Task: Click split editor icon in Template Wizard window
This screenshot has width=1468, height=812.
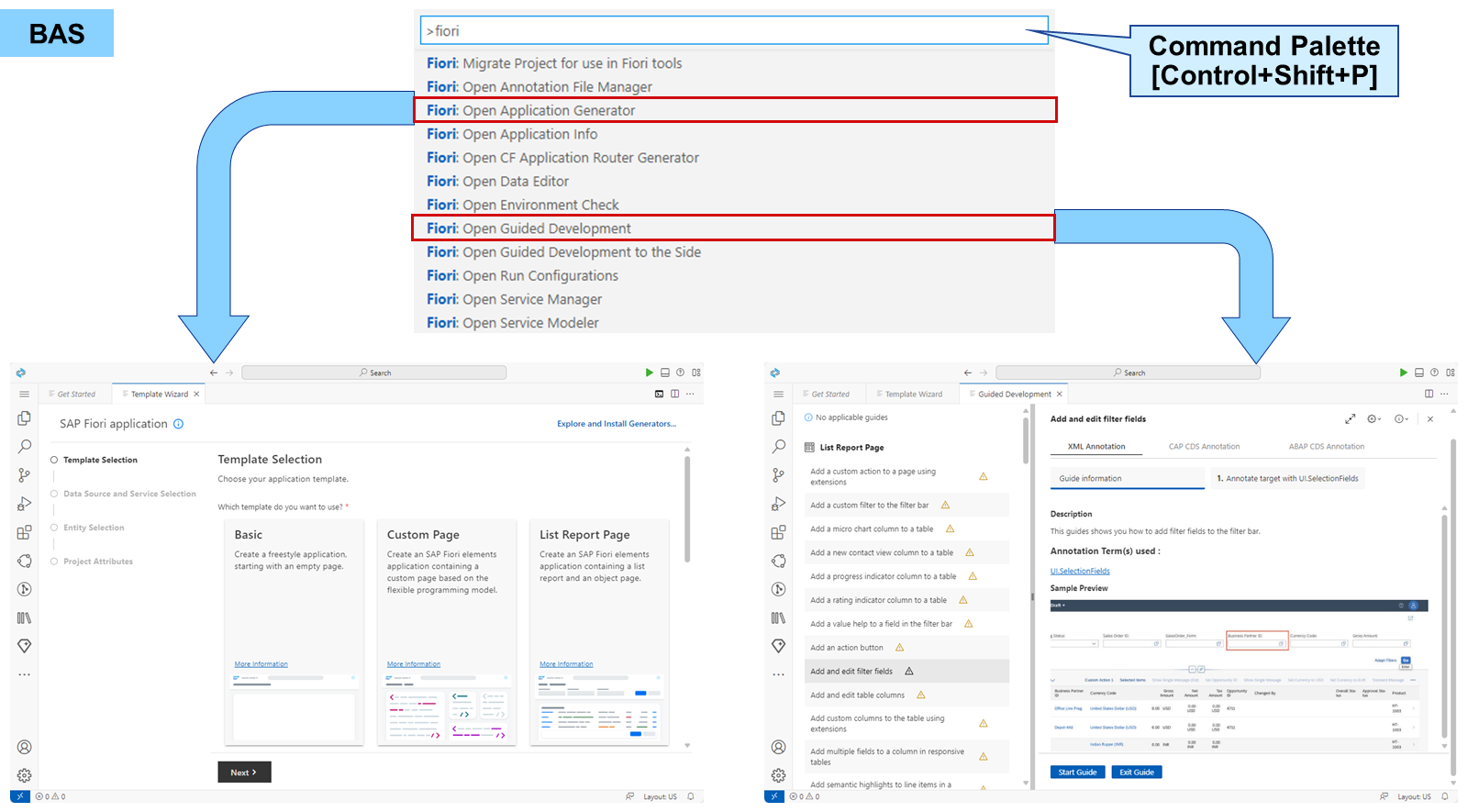Action: 675,394
